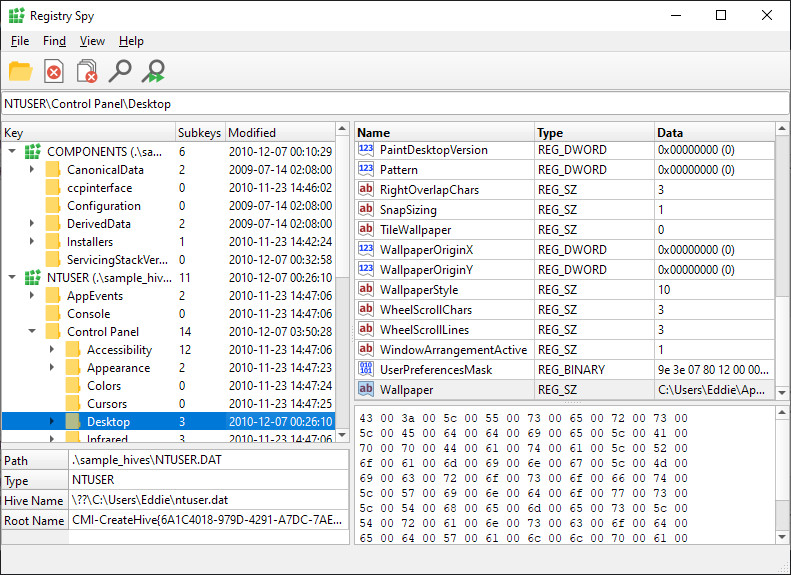Collapse the Control Panel key

click(x=32, y=331)
